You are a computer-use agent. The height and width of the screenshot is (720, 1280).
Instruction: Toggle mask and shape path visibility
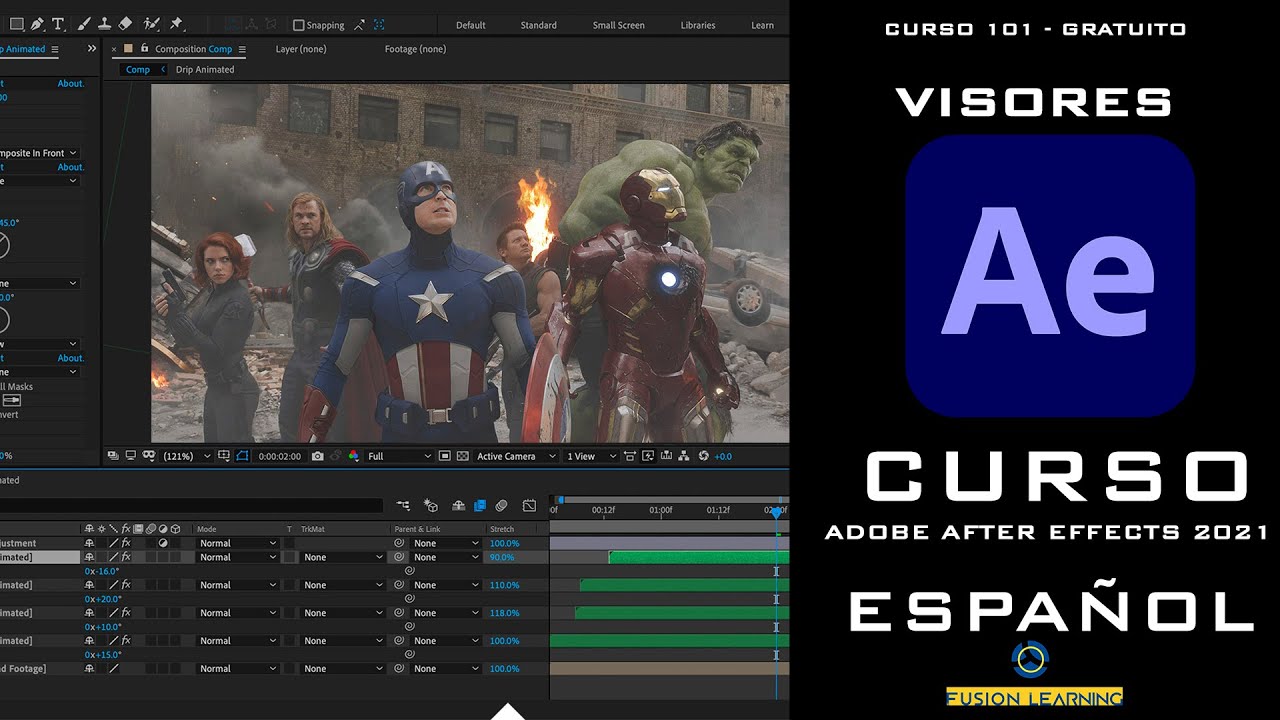pyautogui.click(x=242, y=456)
